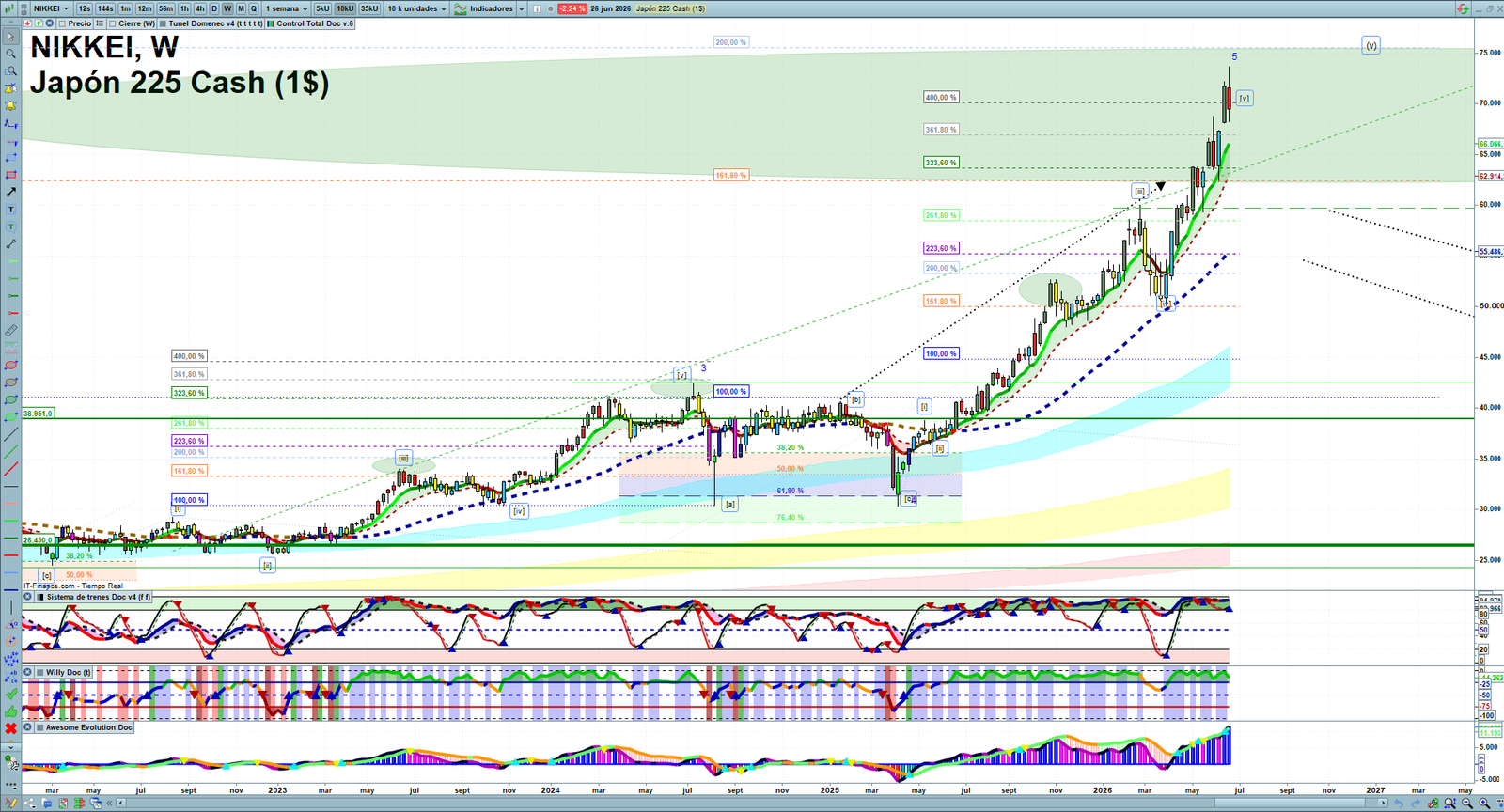Toggle Tunel Domenec v4 indicator visibility
The height and width of the screenshot is (812, 1504).
(x=163, y=23)
